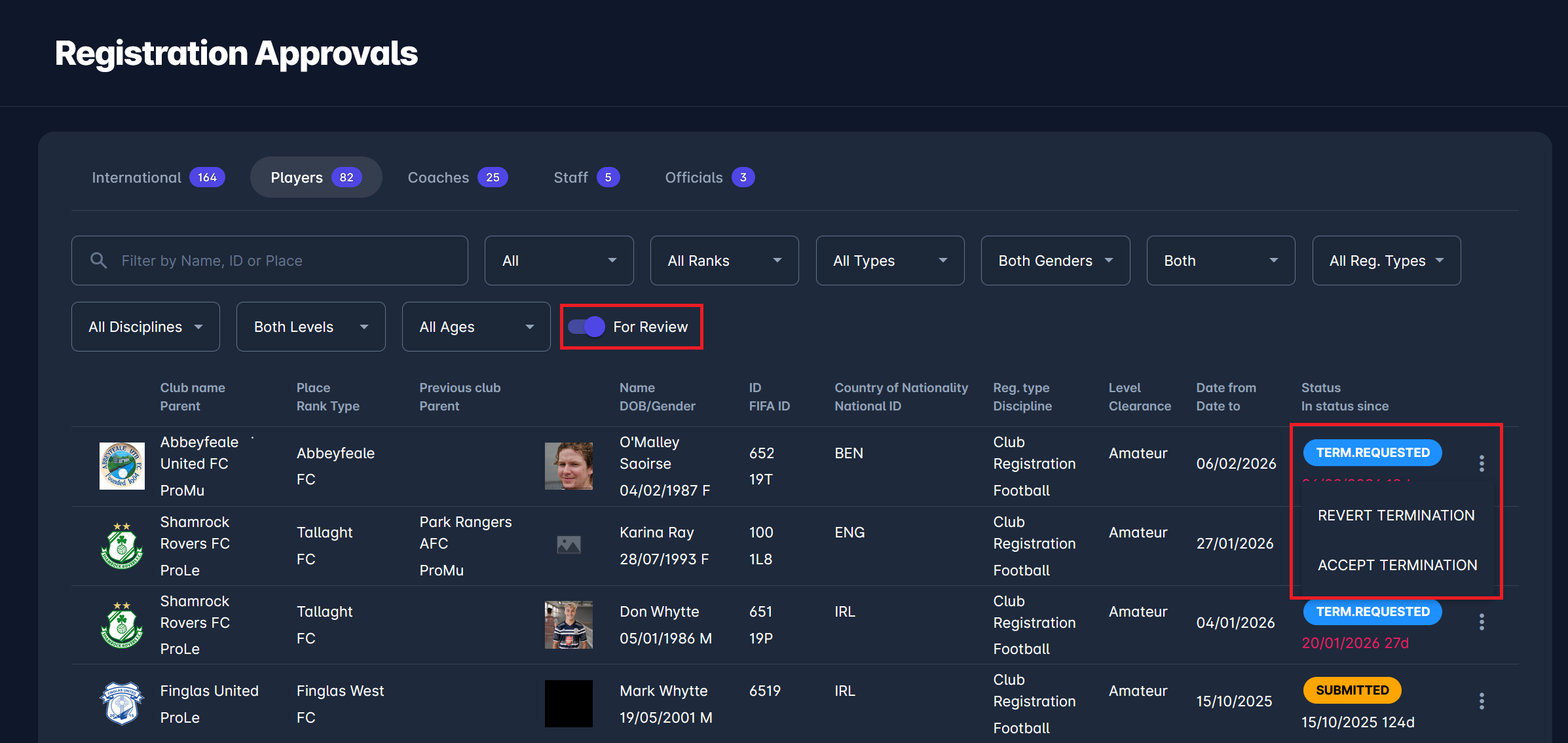Viewport: 1568px width, 743px height.
Task: Open the All Disciplines dropdown
Action: click(x=145, y=327)
